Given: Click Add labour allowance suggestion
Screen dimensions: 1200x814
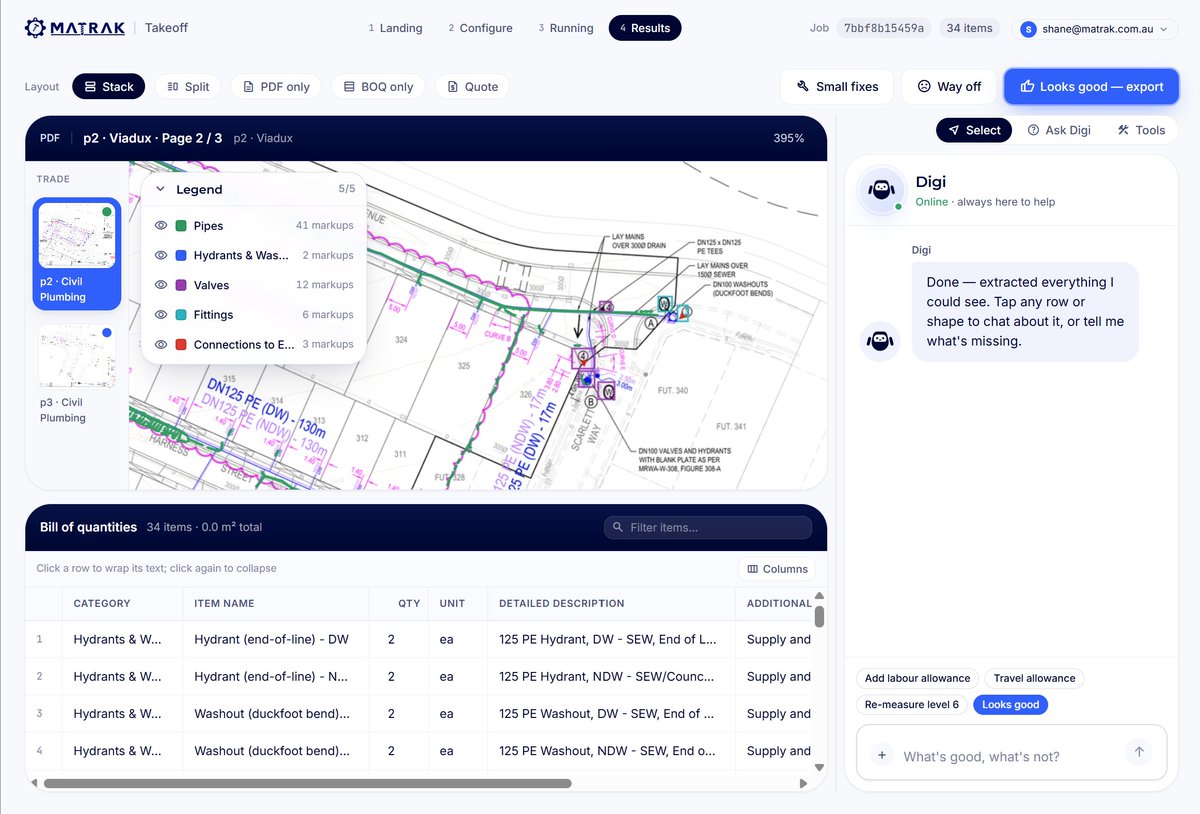Looking at the screenshot, I should pyautogui.click(x=917, y=678).
